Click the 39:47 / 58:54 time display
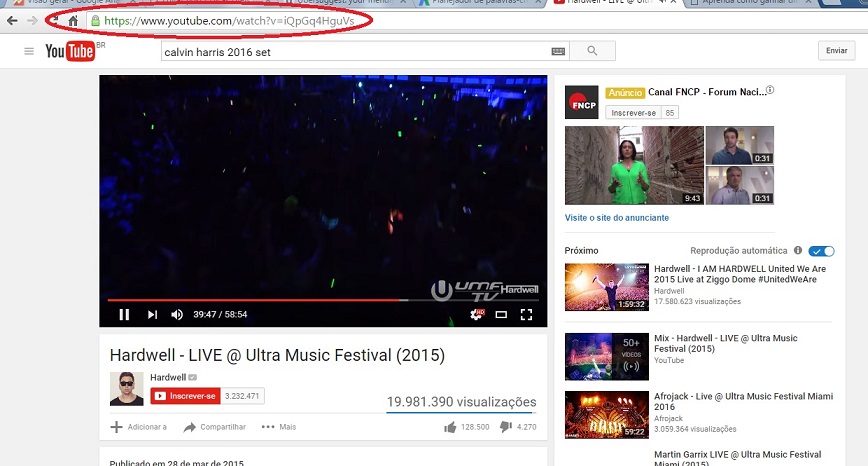This screenshot has height=466, width=868. [x=220, y=314]
